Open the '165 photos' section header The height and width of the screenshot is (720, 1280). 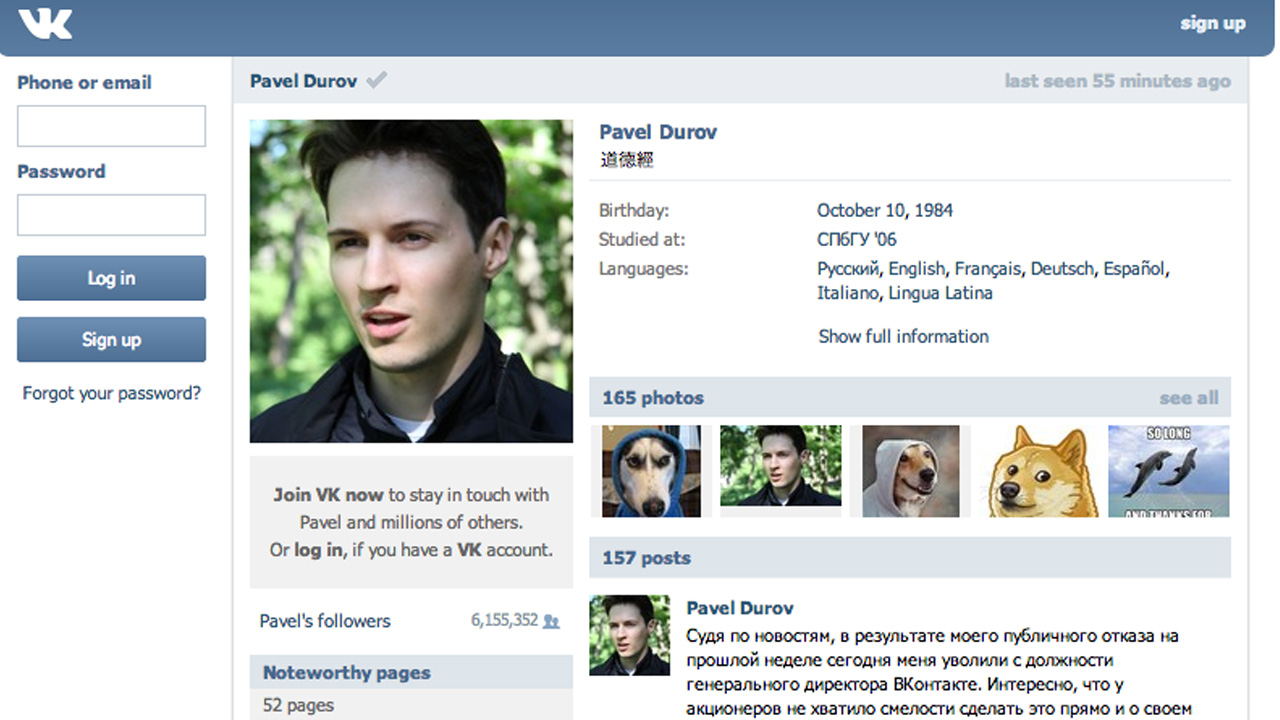(x=910, y=398)
